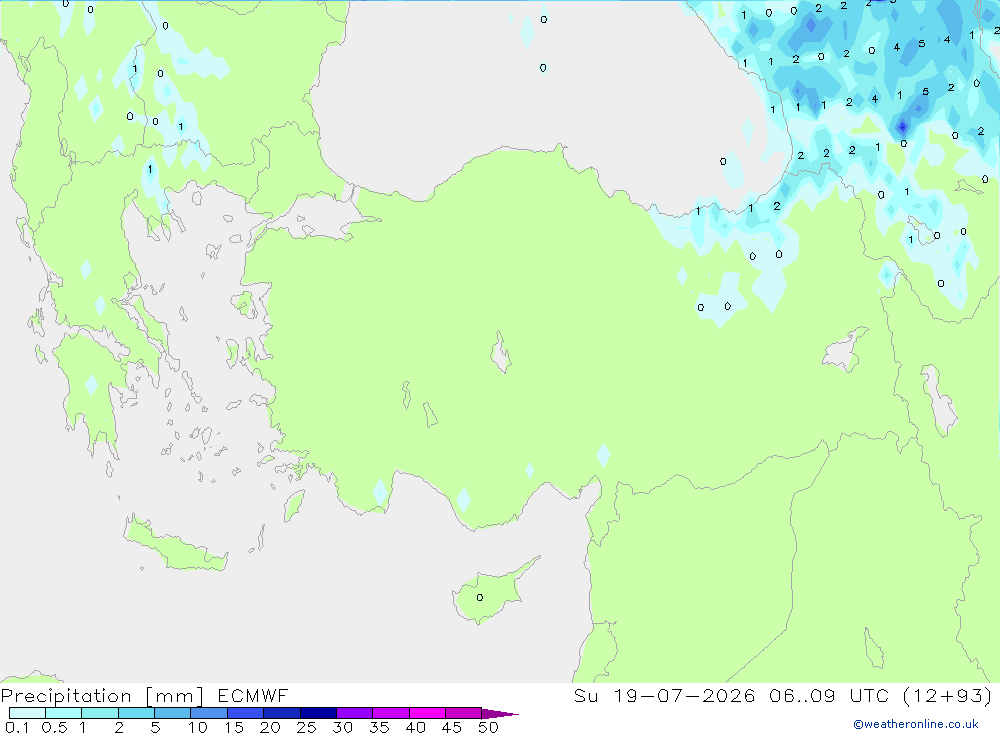Click the 45–50 mm legend color swatch
Screen dimensions: 1000x733
coord(464,713)
